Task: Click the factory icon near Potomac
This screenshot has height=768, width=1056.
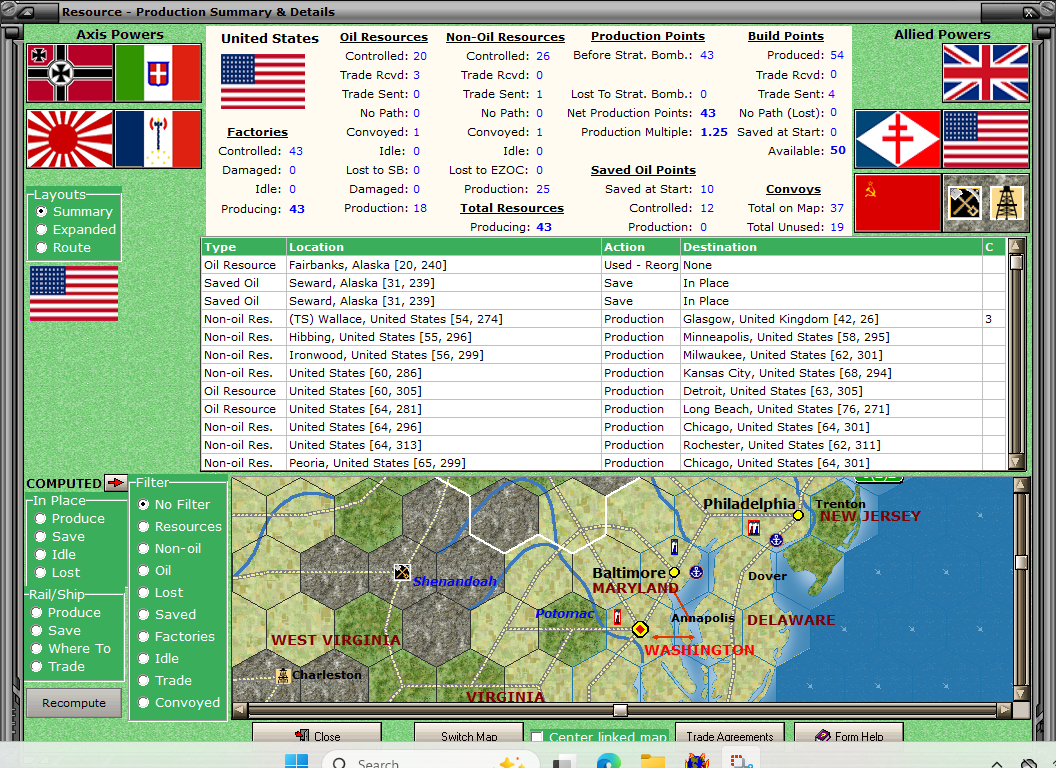Action: 617,616
